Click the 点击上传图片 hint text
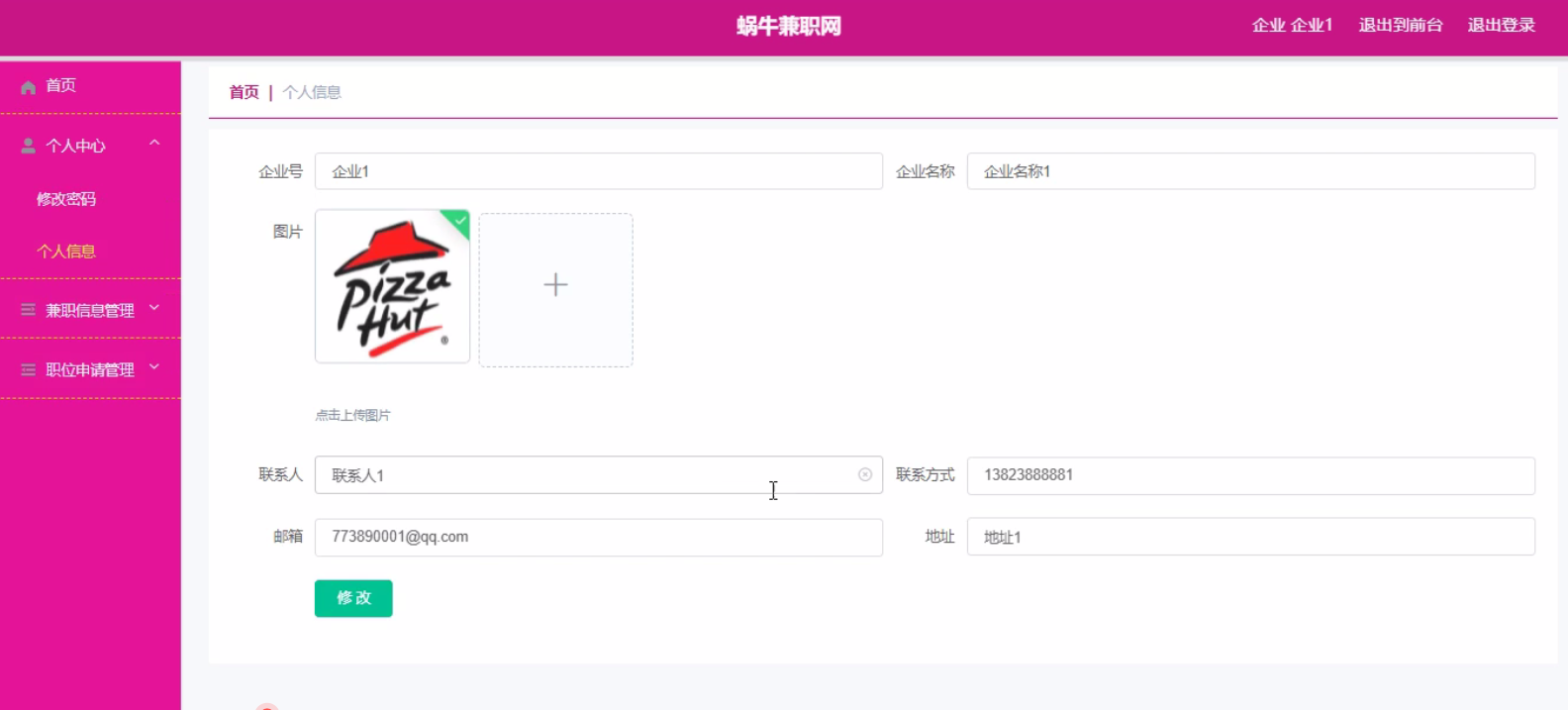Viewport: 1568px width, 710px height. pos(352,416)
